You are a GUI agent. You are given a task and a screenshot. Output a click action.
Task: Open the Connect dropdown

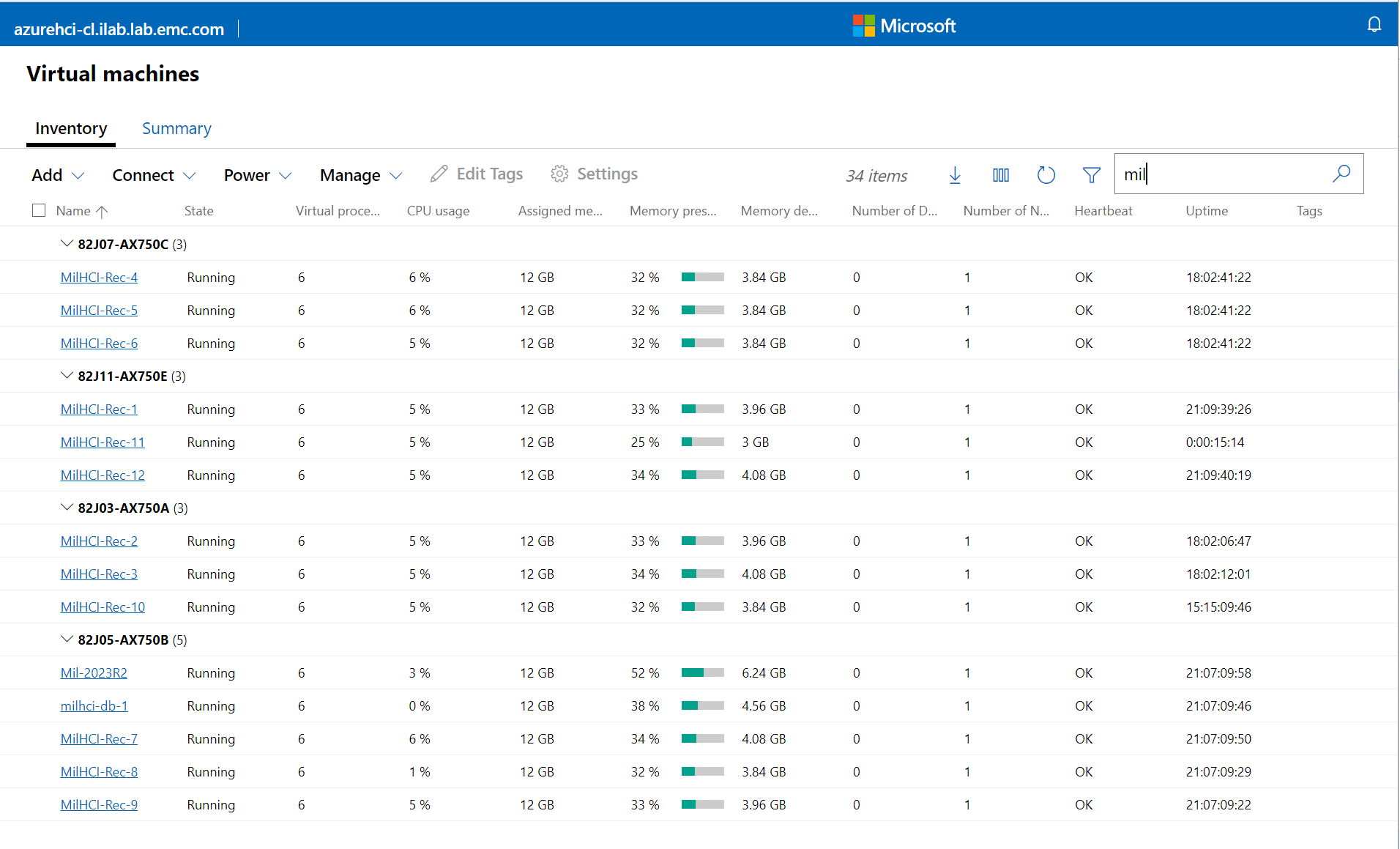[154, 175]
